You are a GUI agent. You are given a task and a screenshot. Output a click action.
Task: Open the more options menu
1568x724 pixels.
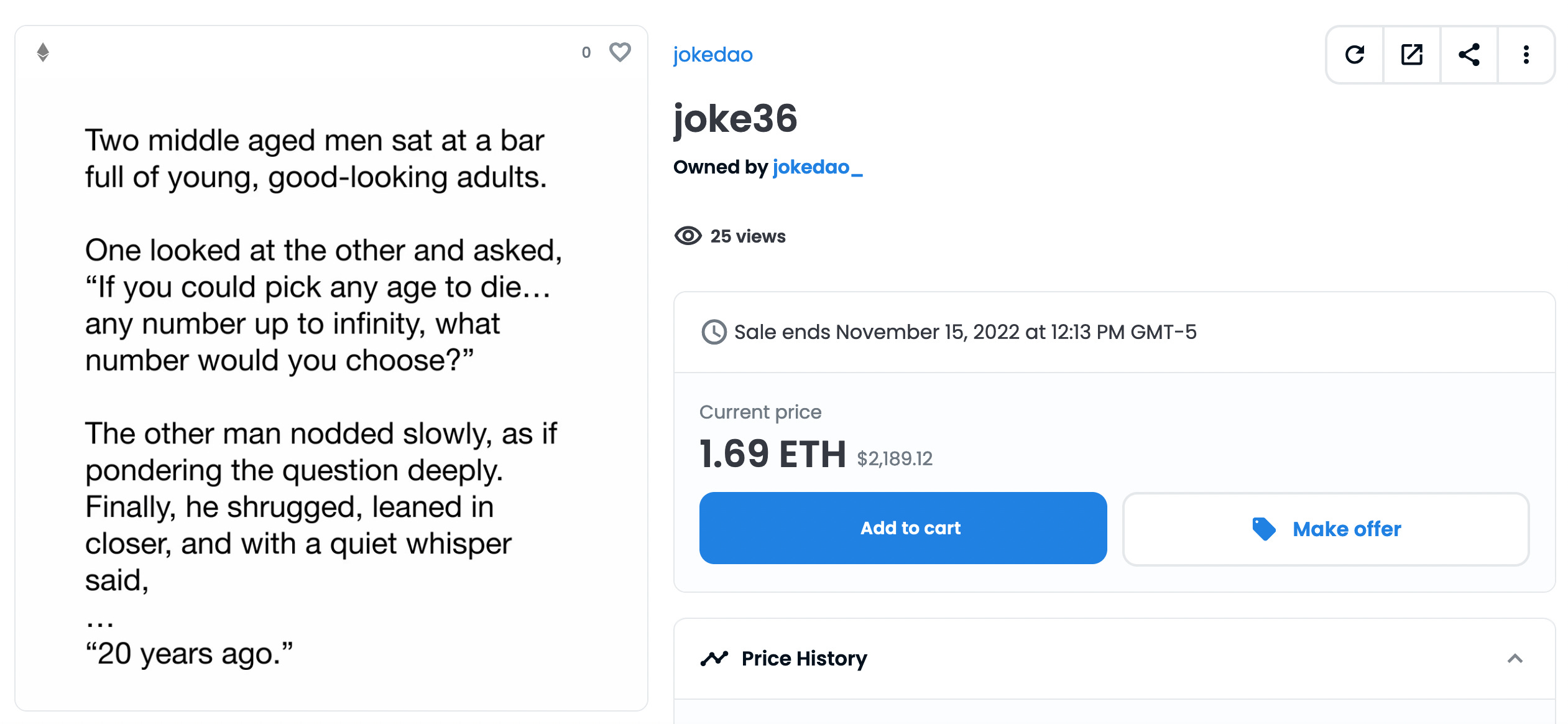pyautogui.click(x=1526, y=55)
